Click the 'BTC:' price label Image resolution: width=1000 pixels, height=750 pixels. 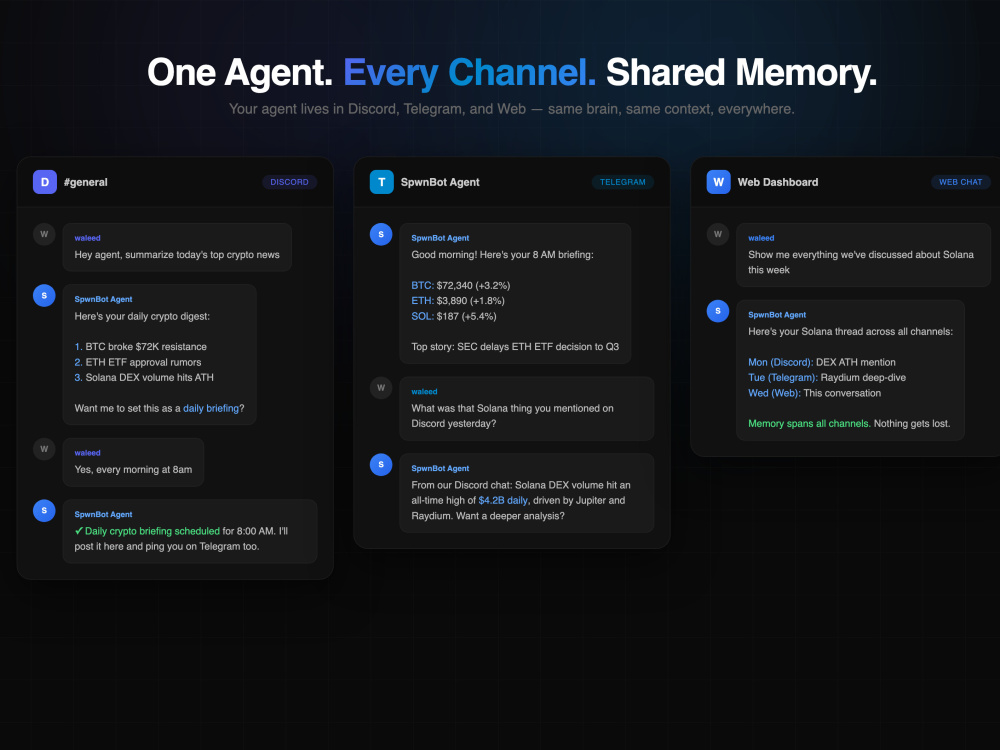(422, 285)
